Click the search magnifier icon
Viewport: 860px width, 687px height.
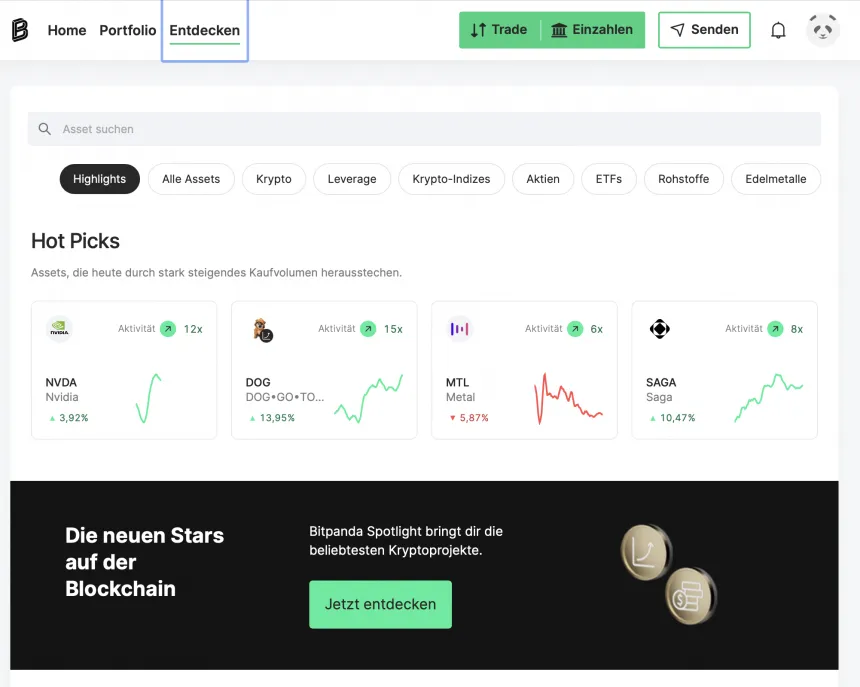44,129
